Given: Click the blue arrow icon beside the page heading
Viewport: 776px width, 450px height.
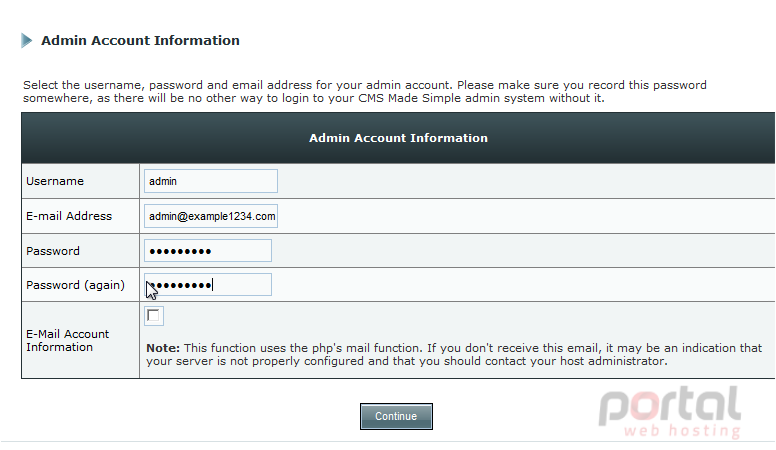Looking at the screenshot, I should tap(27, 41).
